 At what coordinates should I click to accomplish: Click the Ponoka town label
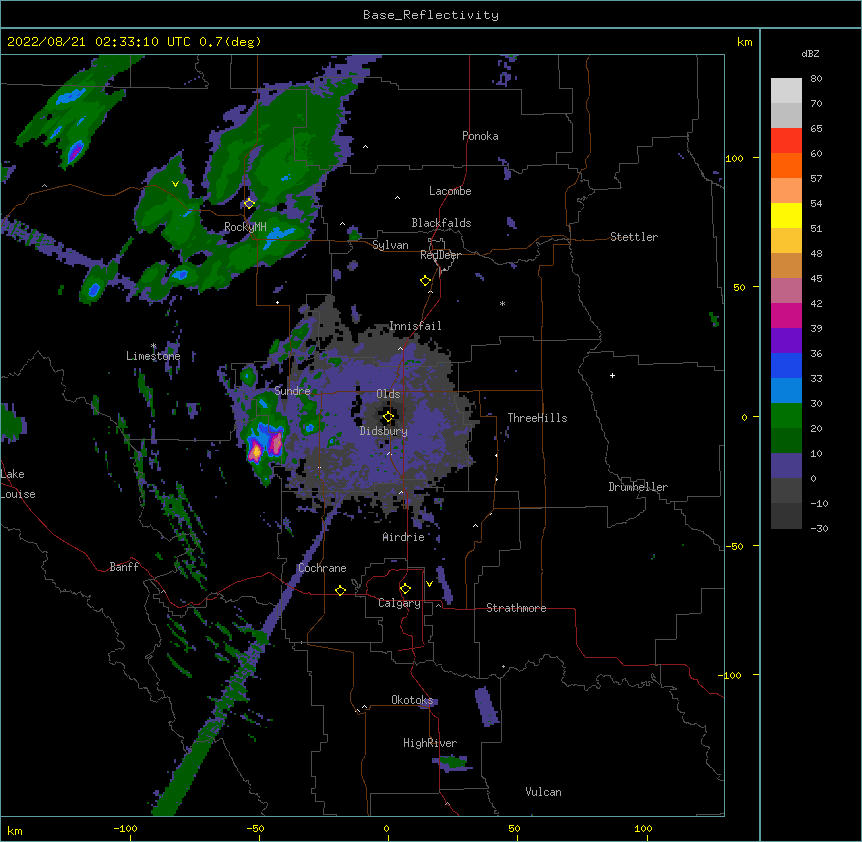(x=480, y=136)
